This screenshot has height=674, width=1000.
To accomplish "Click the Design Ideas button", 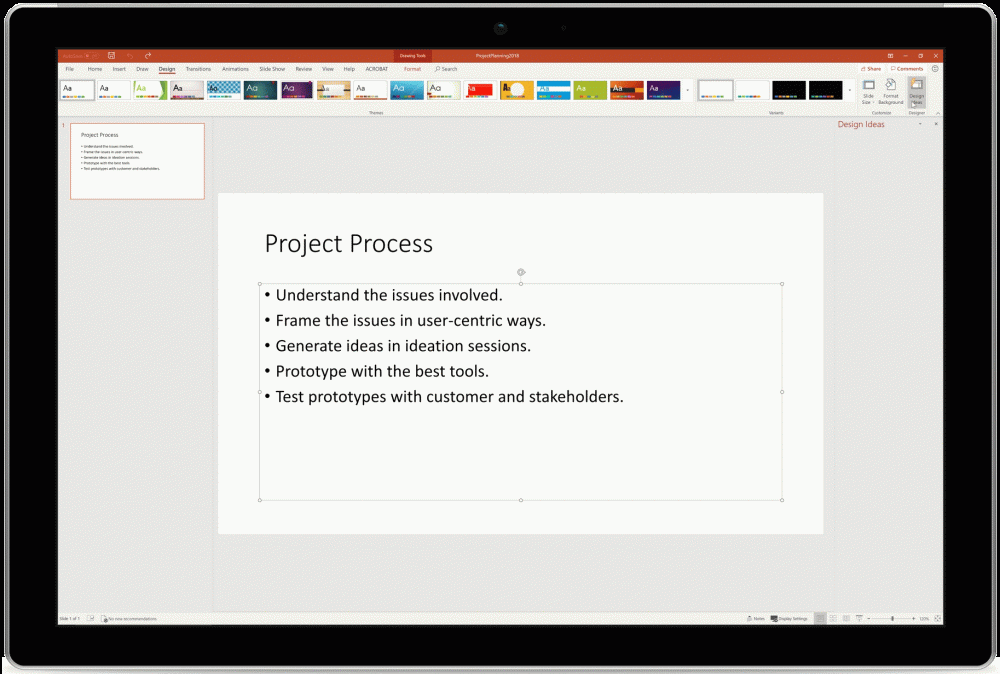I will click(916, 91).
